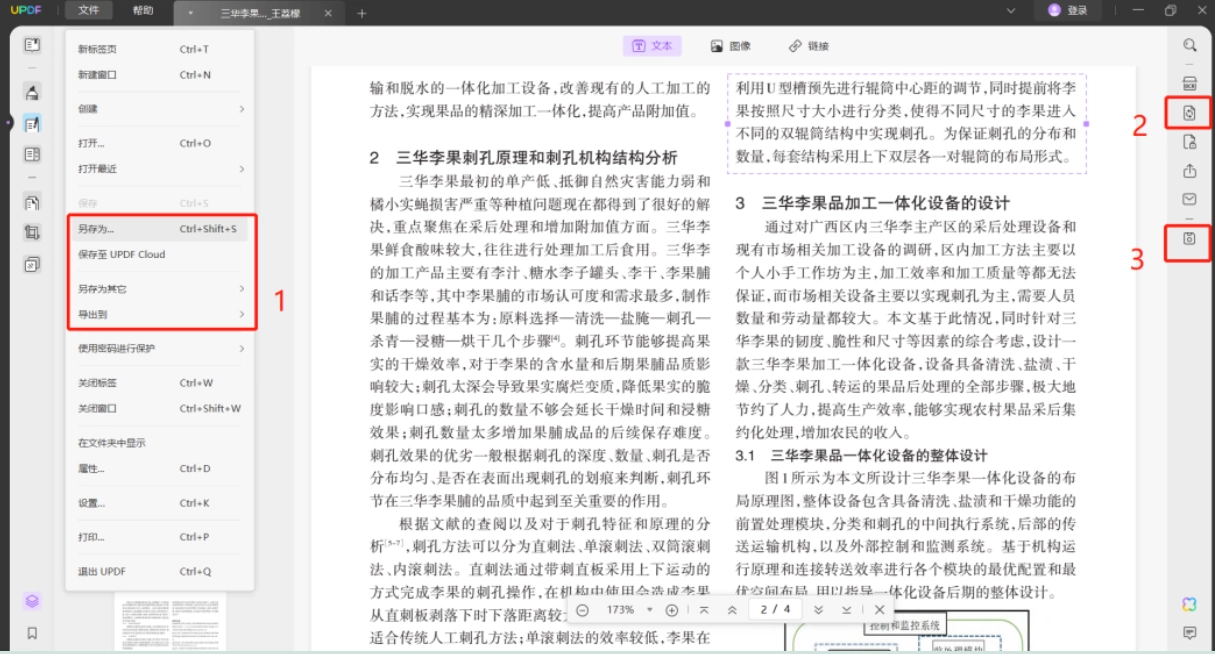Open the convert PDF icon
The height and width of the screenshot is (654, 1215).
[x=1189, y=113]
